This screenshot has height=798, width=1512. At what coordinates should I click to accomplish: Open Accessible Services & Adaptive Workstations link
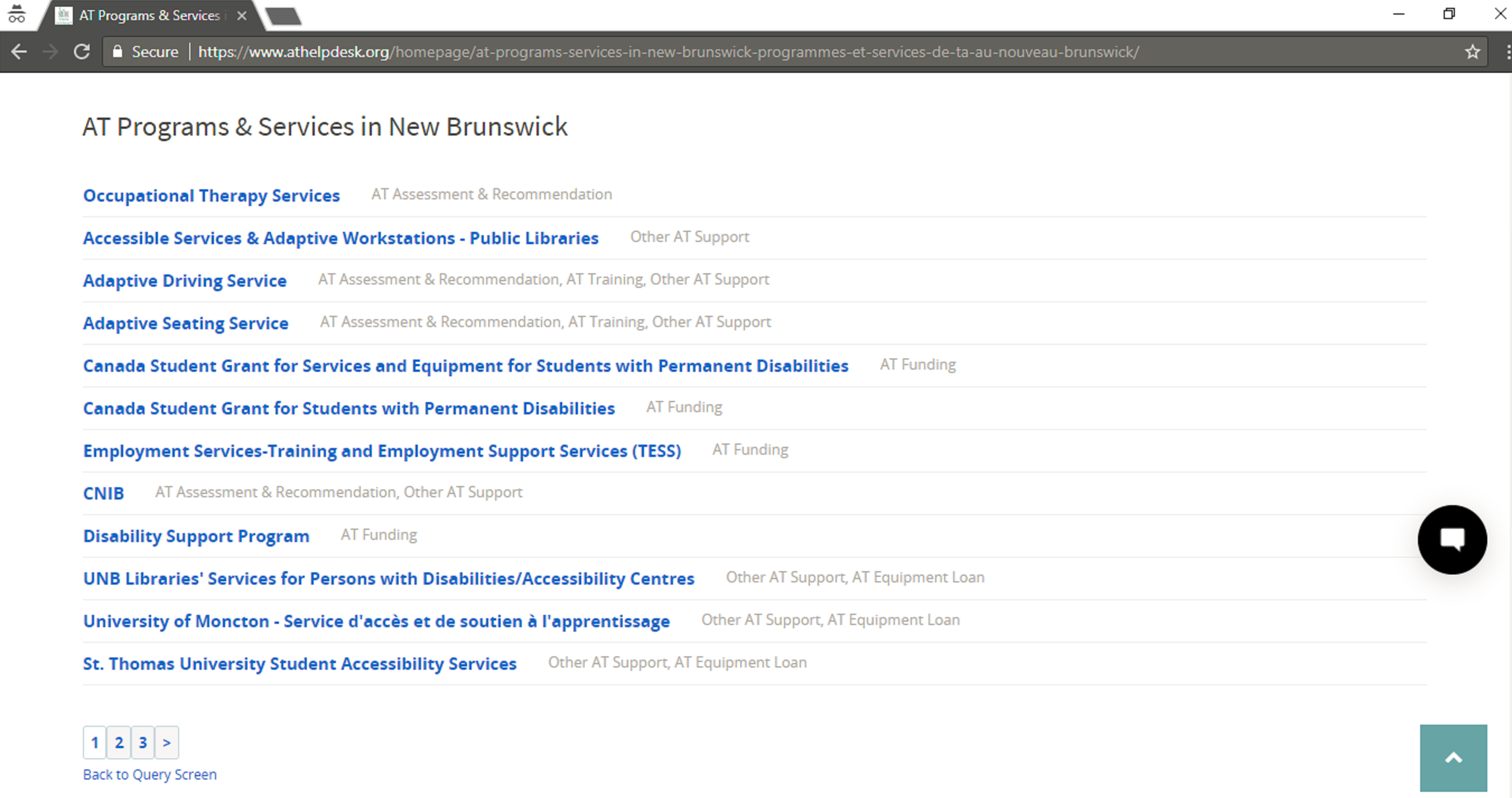tap(340, 238)
